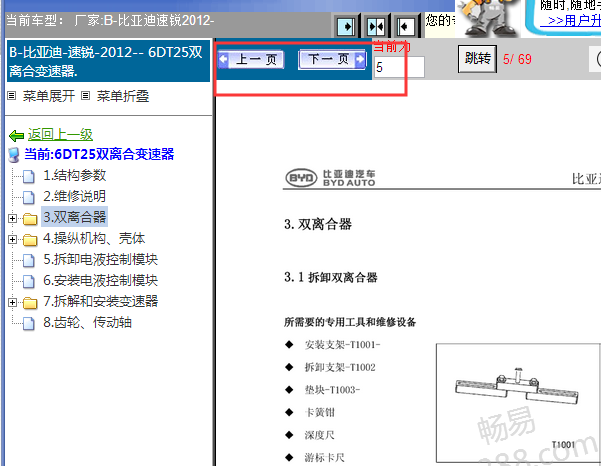This screenshot has height=466, width=601.
Task: Click the computer icon beside 当前:6DT25双离合变速器
Action: point(14,155)
